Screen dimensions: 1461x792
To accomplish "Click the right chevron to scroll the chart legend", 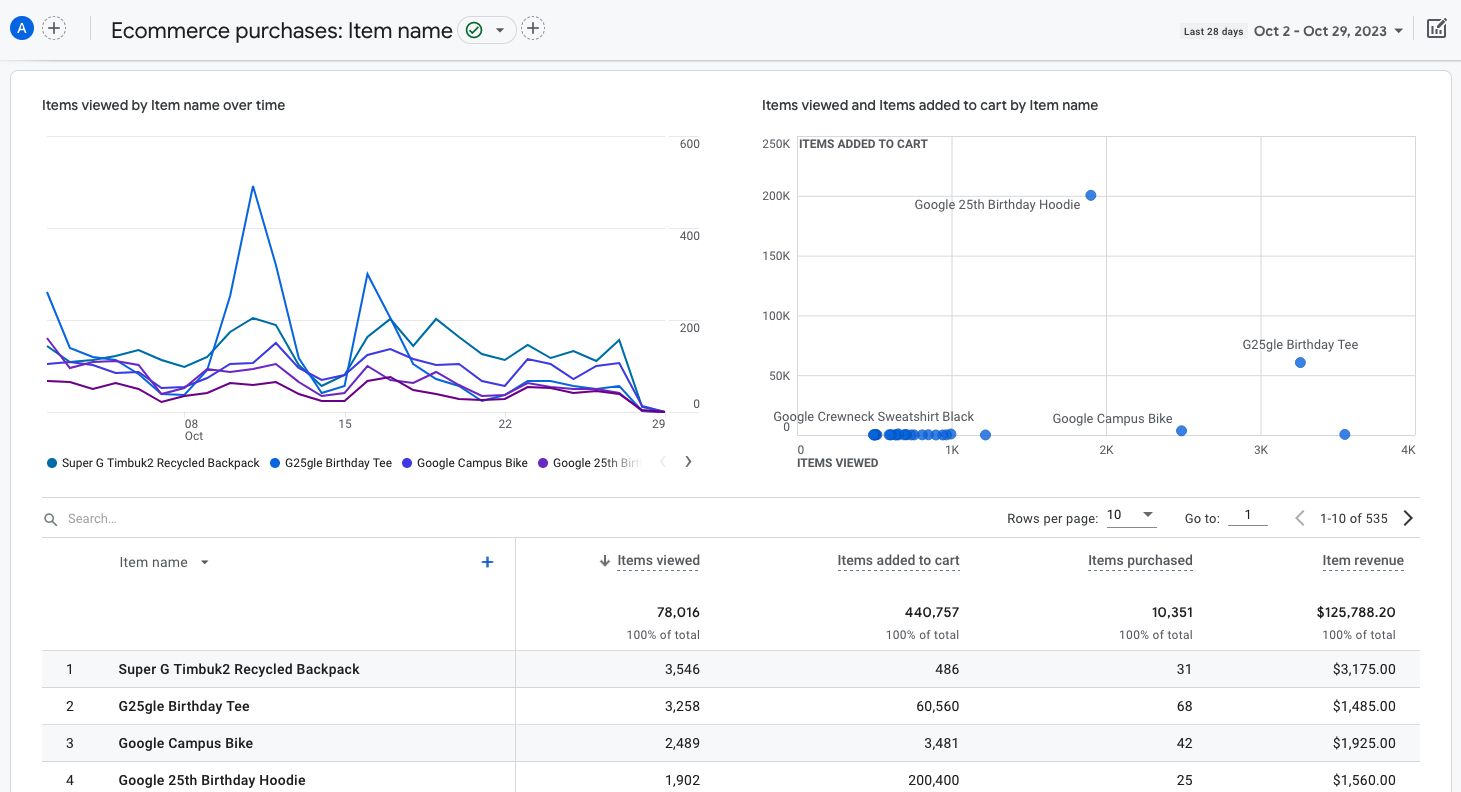I will (688, 462).
